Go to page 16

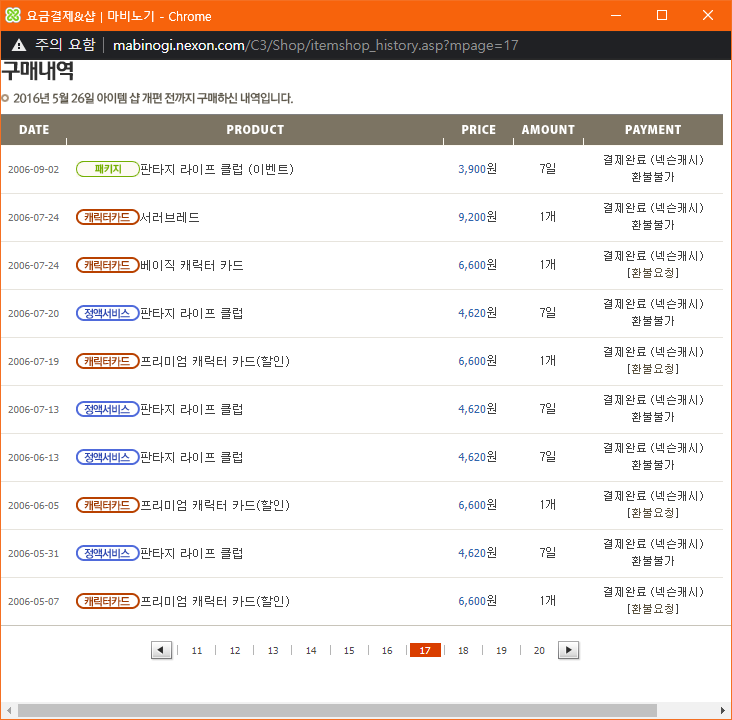[x=387, y=650]
